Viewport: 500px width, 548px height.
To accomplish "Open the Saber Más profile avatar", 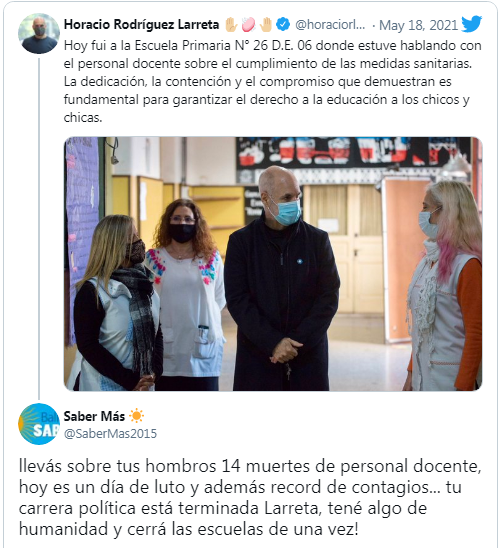I will 39,424.
